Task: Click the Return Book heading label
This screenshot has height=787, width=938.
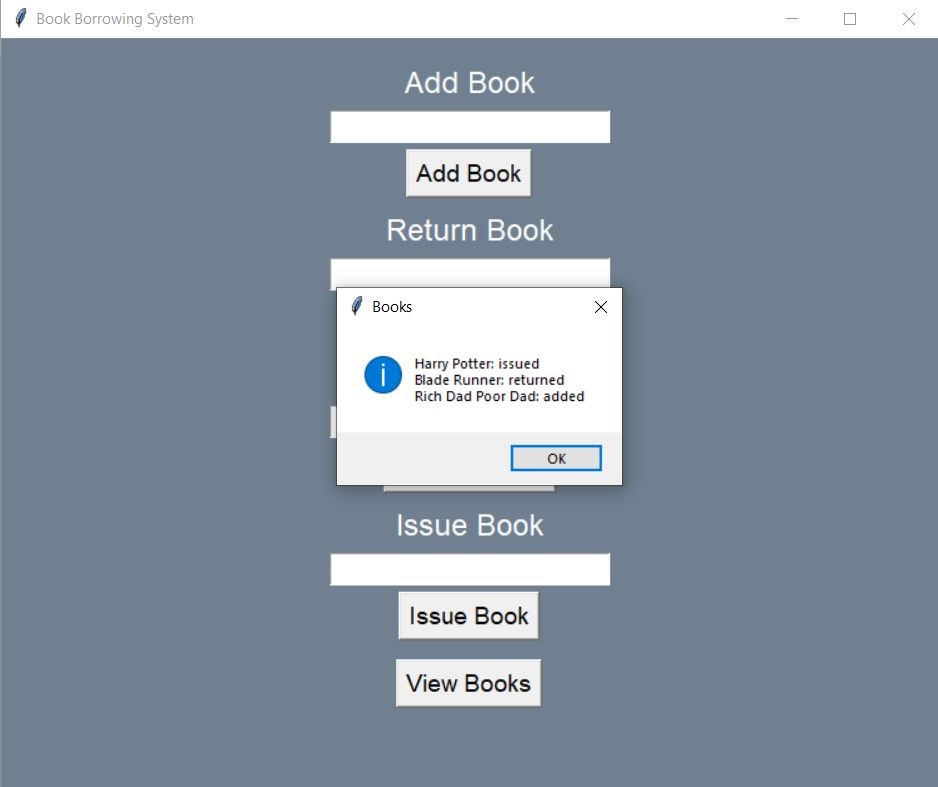Action: [469, 230]
